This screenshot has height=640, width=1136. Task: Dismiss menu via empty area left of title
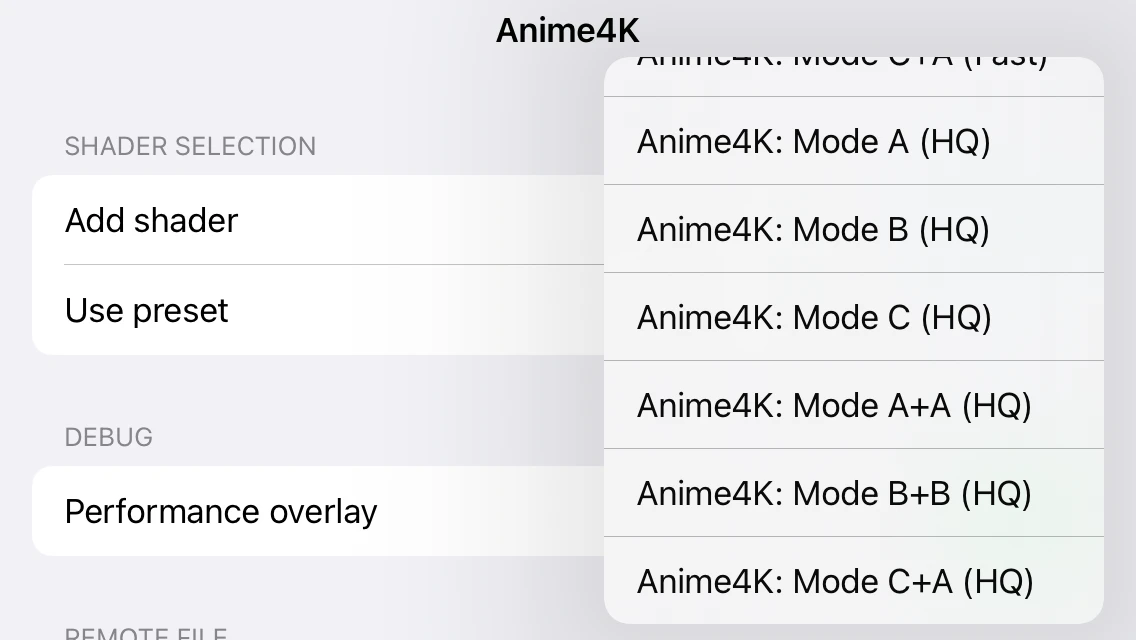[250, 40]
